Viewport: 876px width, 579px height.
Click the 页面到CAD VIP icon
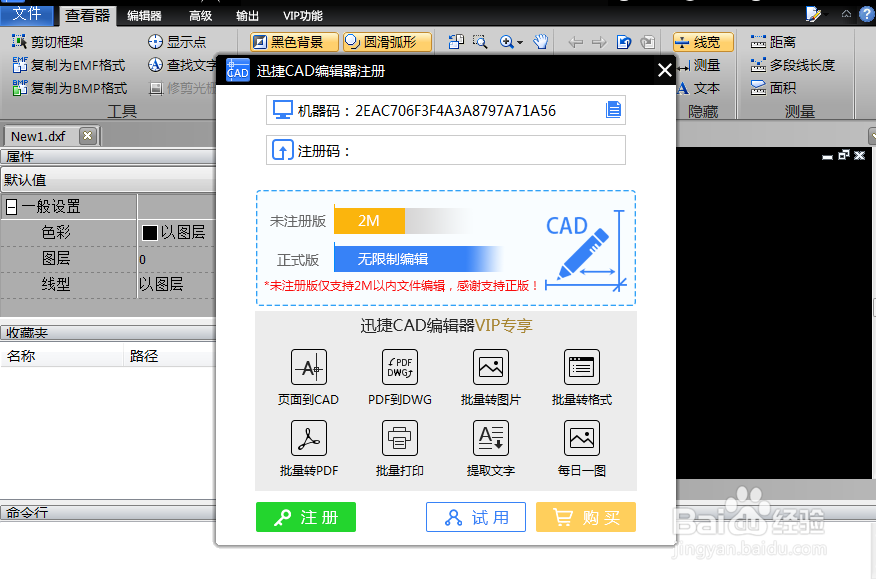coord(308,367)
